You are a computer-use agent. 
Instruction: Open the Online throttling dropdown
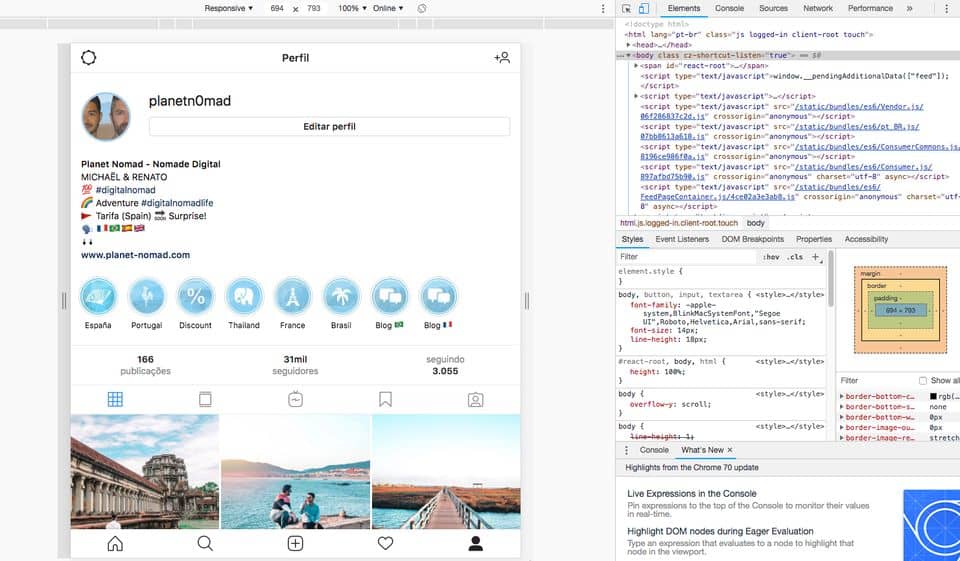pyautogui.click(x=388, y=9)
